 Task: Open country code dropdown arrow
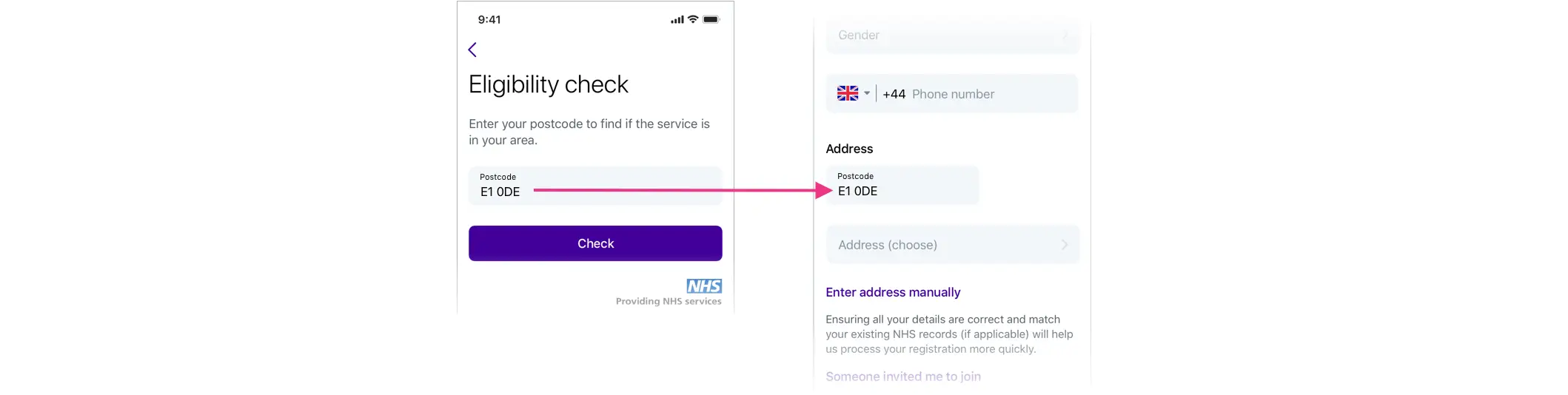[867, 93]
